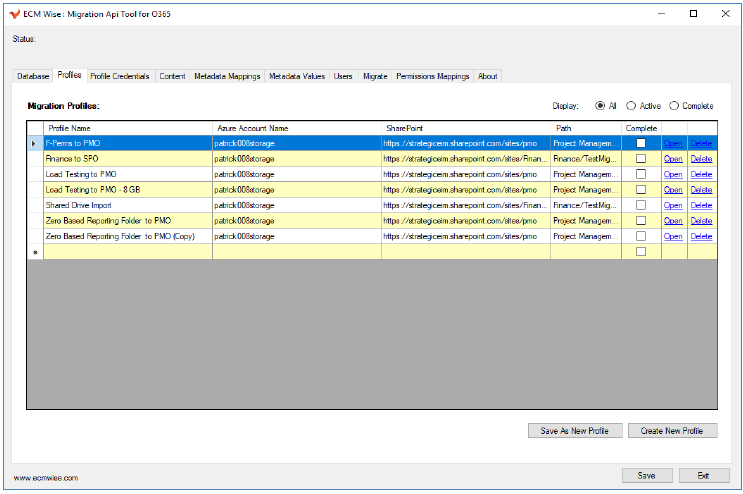Select the All display radio button
Image resolution: width=743 pixels, height=494 pixels.
point(600,106)
